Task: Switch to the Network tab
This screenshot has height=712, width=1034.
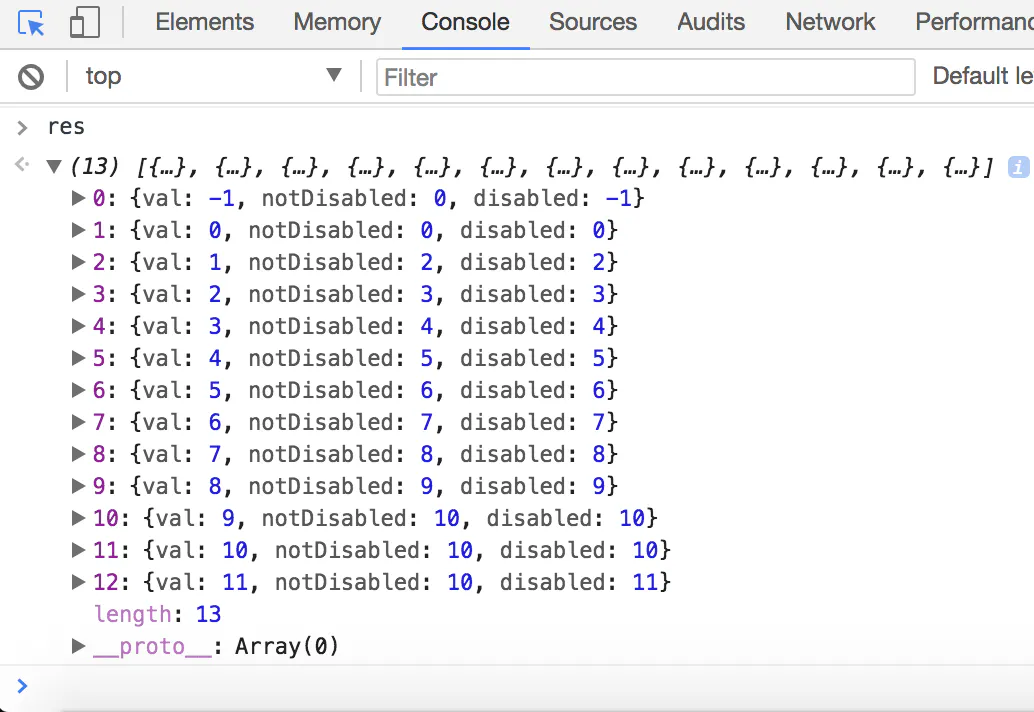Action: tap(830, 22)
